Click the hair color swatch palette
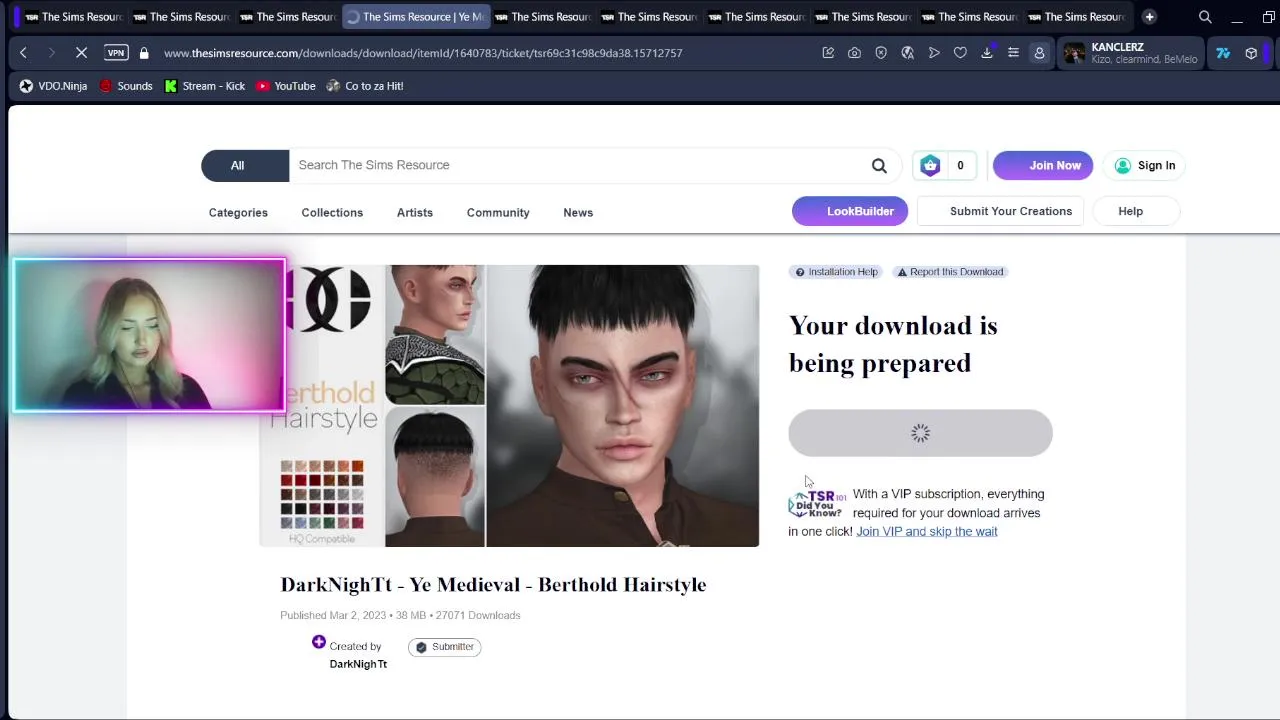1280x720 pixels. click(322, 494)
